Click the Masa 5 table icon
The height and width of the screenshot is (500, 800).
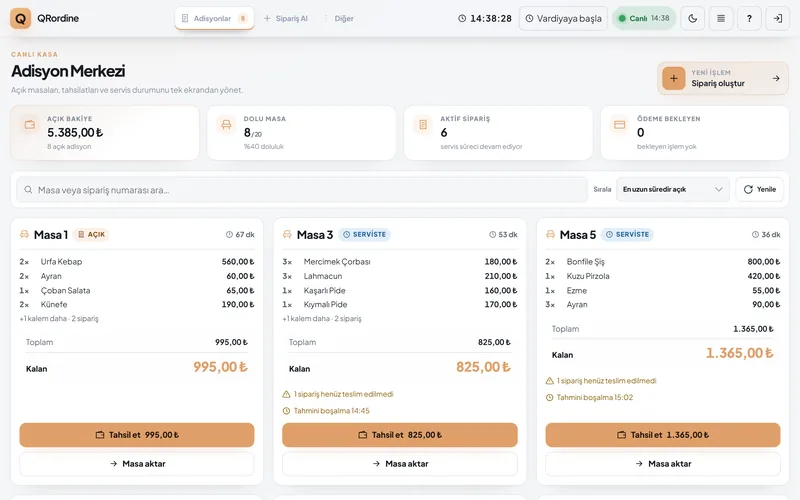coord(550,234)
